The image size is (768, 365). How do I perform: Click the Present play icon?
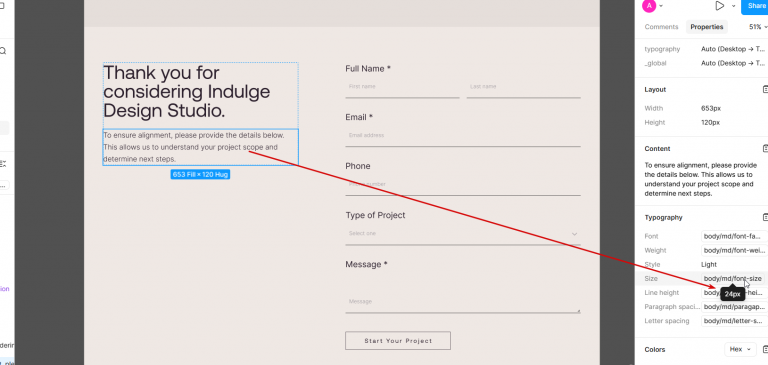coord(720,6)
